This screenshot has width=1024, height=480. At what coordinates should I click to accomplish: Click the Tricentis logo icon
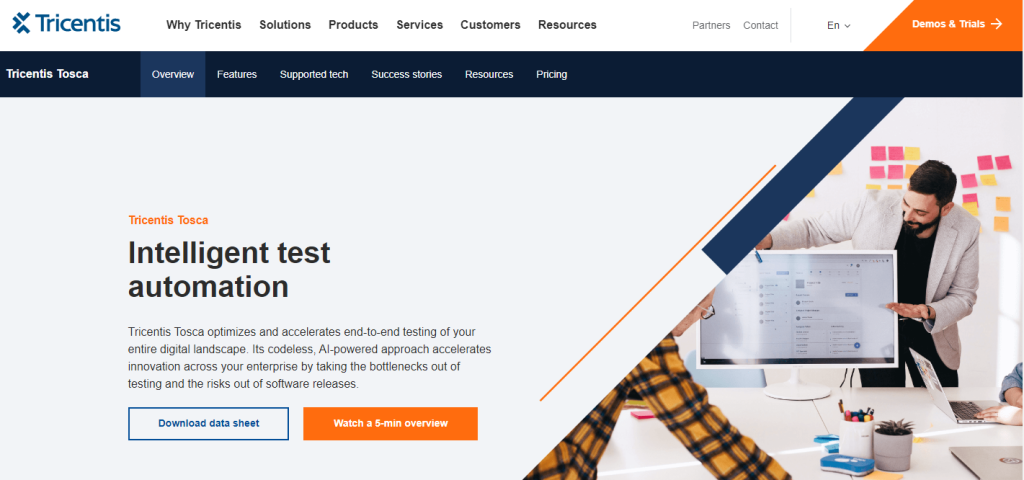(22, 23)
